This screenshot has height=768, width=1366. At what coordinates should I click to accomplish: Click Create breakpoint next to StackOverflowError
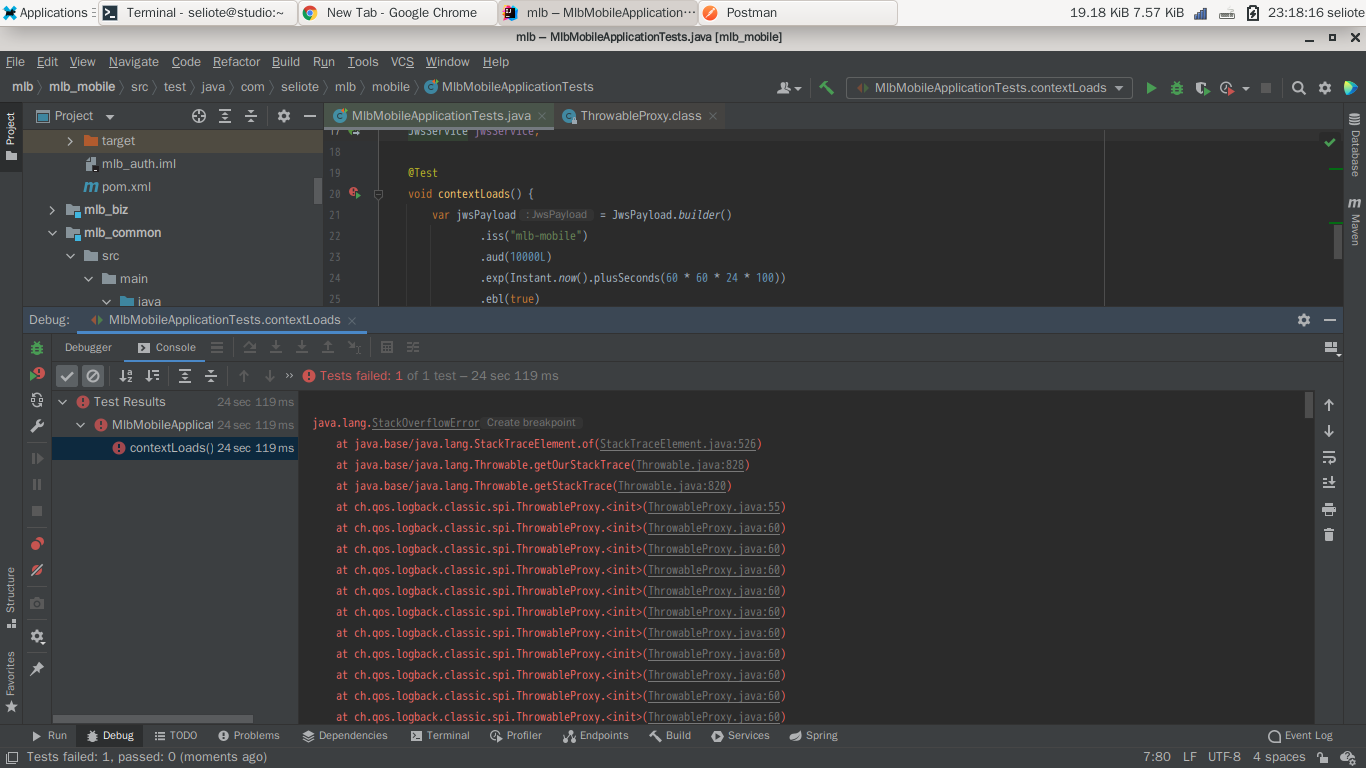click(531, 423)
